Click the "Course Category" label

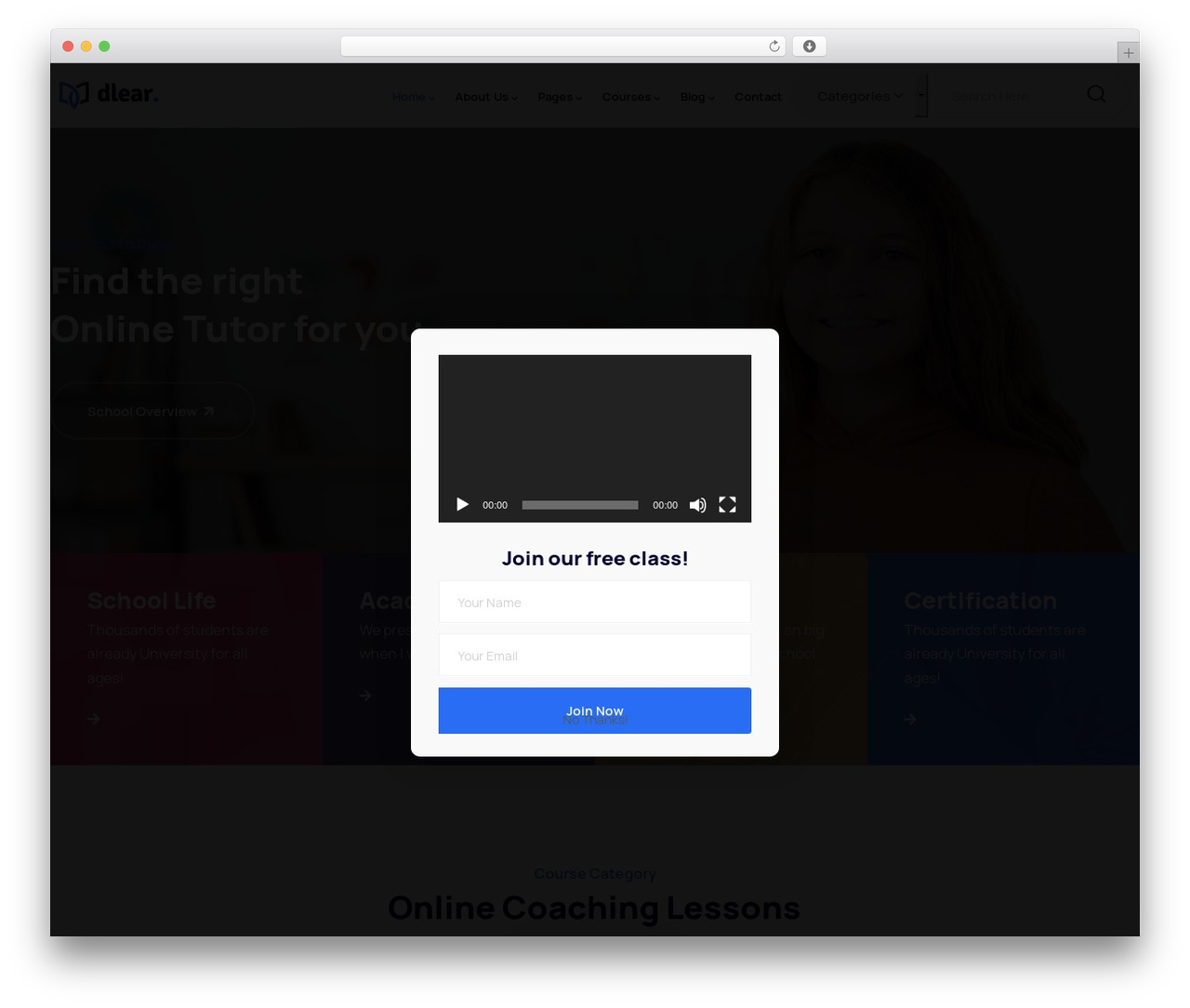[595, 874]
